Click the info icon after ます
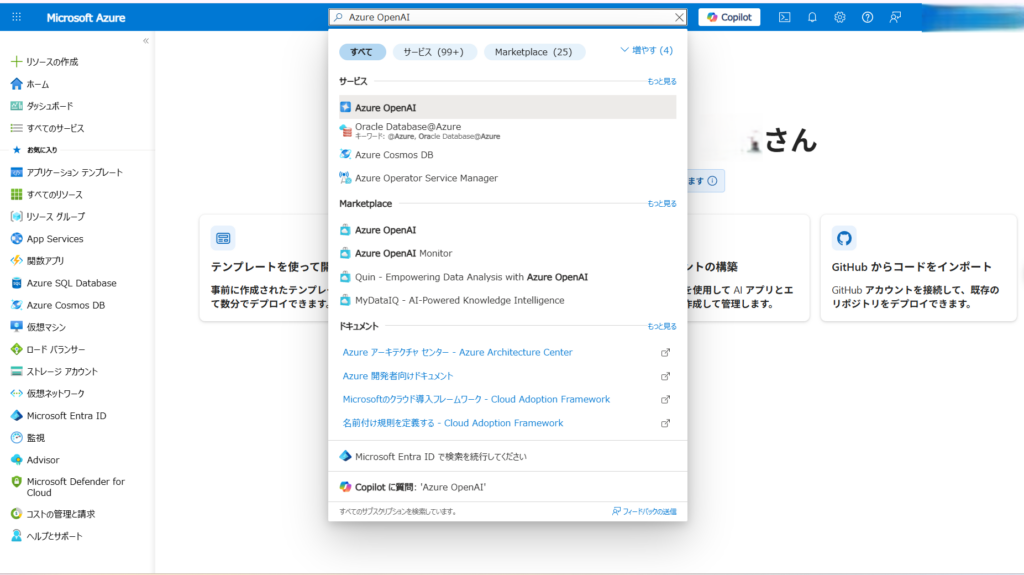The height and width of the screenshot is (575, 1024). pos(712,181)
